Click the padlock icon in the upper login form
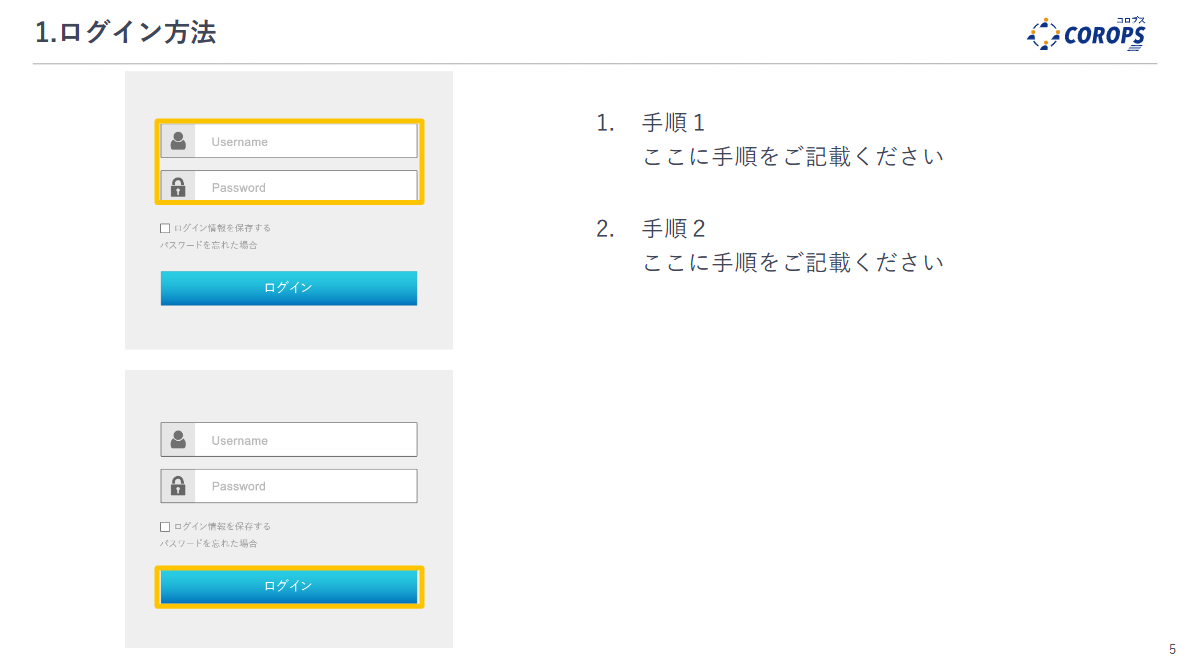Image resolution: width=1189 pixels, height=663 pixels. pyautogui.click(x=178, y=187)
